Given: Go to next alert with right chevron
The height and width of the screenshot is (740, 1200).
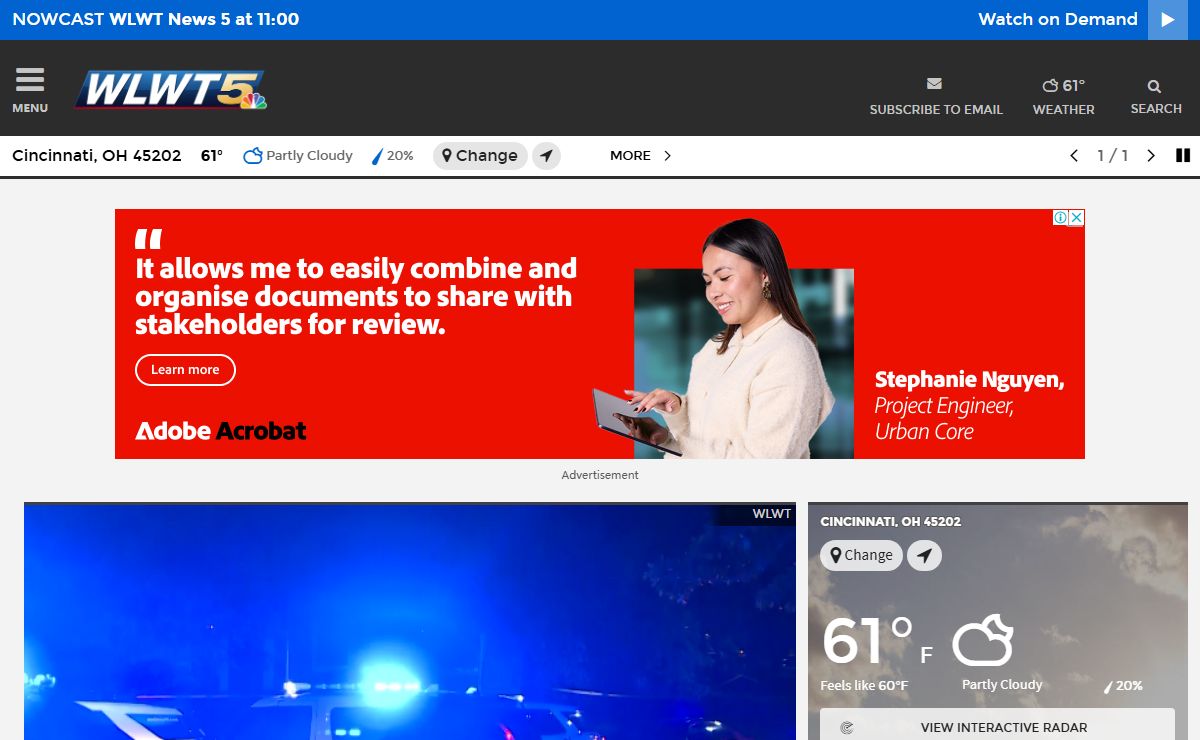Looking at the screenshot, I should pyautogui.click(x=1151, y=156).
